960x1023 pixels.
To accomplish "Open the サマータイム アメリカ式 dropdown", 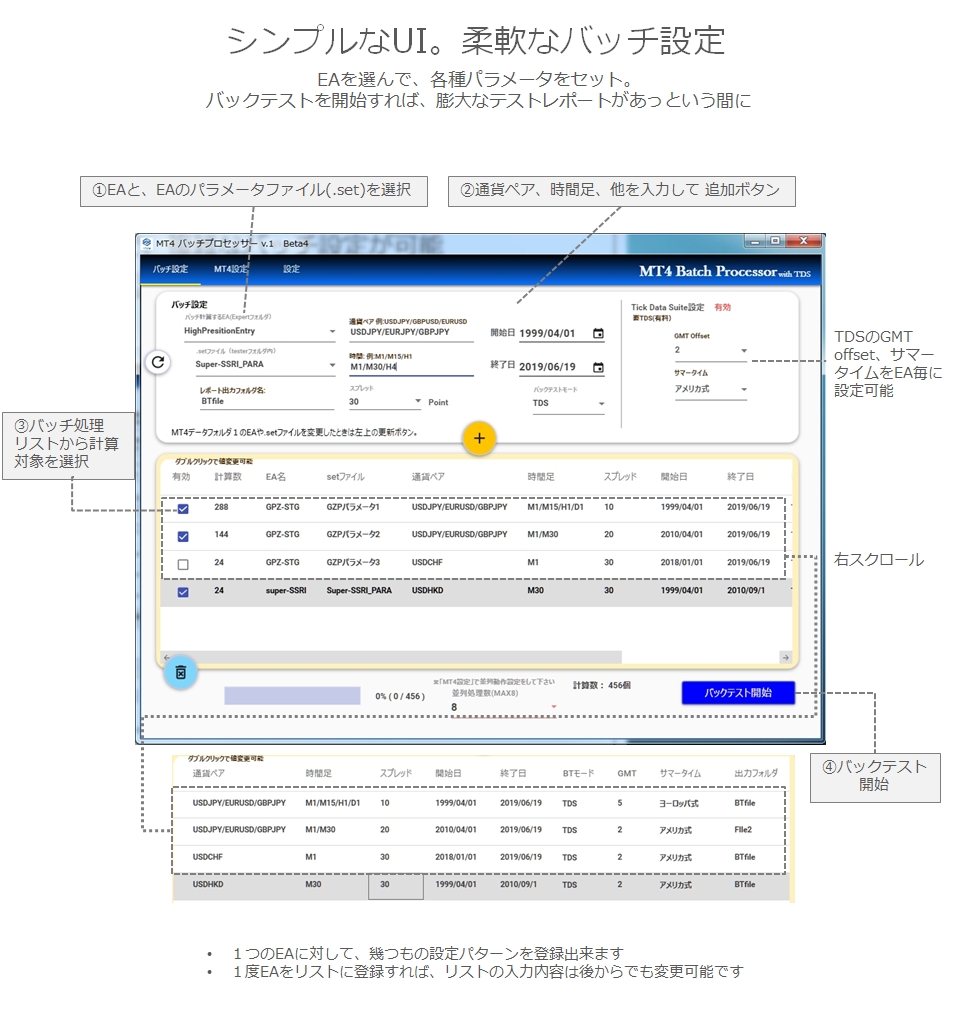I will tap(743, 389).
